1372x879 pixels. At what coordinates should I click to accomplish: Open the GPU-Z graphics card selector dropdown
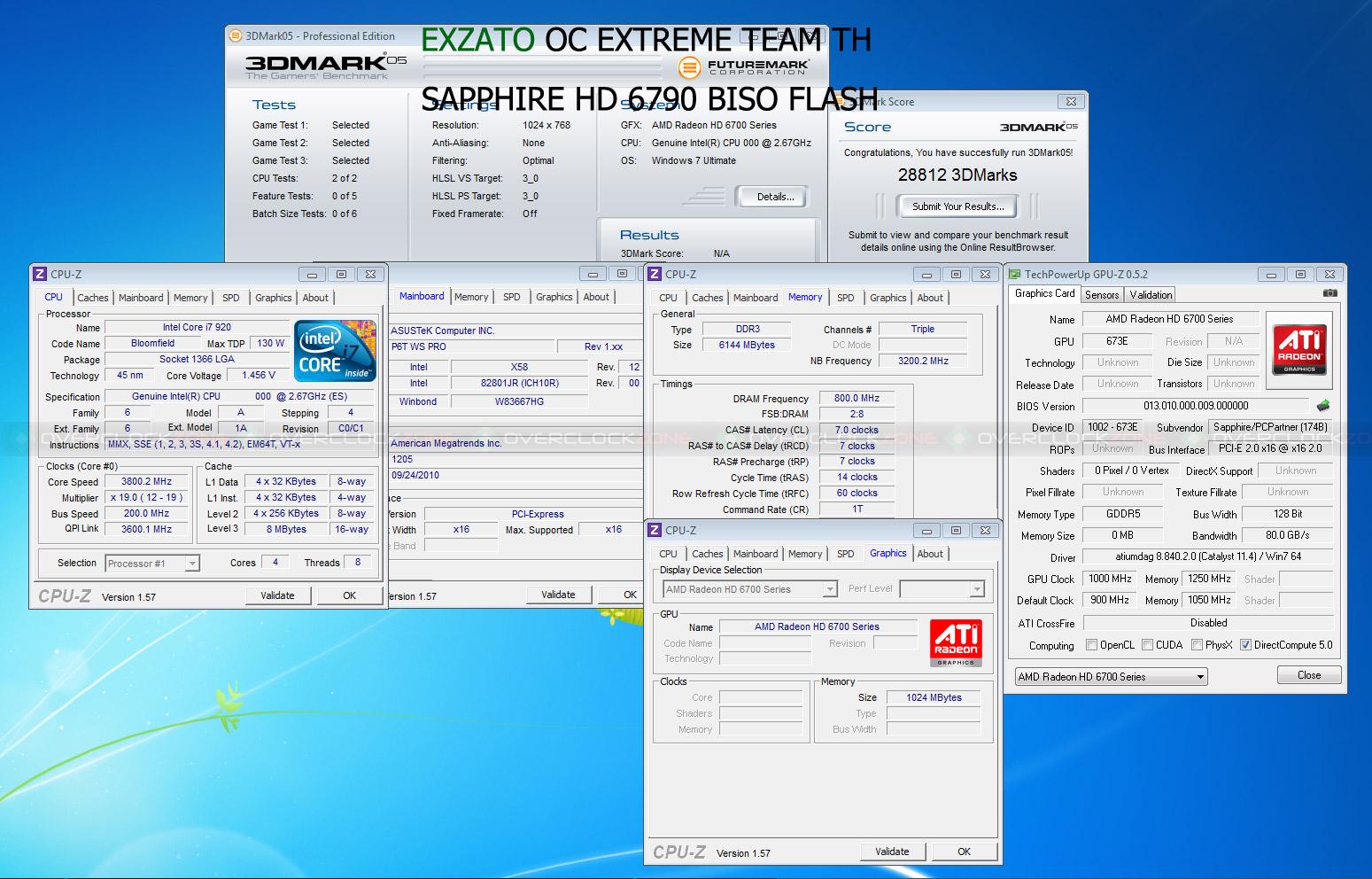(1111, 676)
